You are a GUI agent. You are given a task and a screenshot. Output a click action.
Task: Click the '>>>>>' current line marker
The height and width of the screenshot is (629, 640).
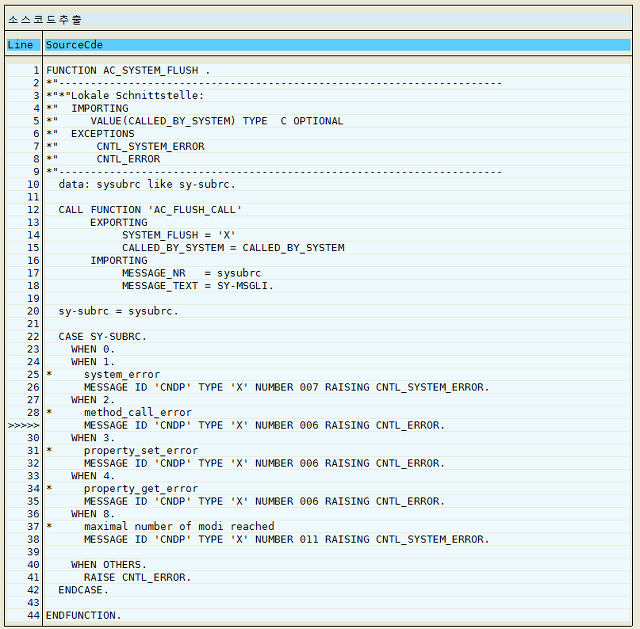(x=24, y=425)
